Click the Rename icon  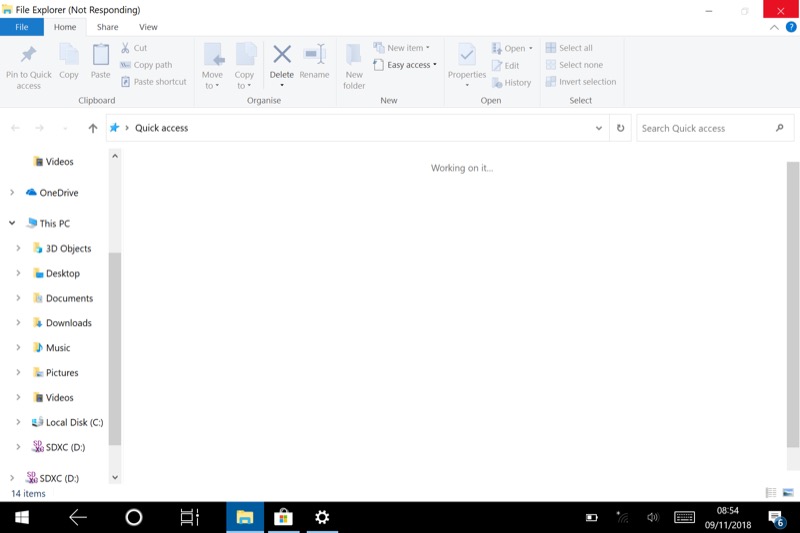[x=314, y=54]
